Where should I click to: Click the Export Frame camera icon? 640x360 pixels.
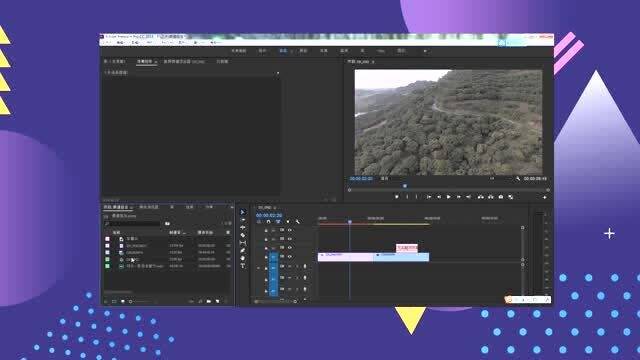click(x=501, y=197)
